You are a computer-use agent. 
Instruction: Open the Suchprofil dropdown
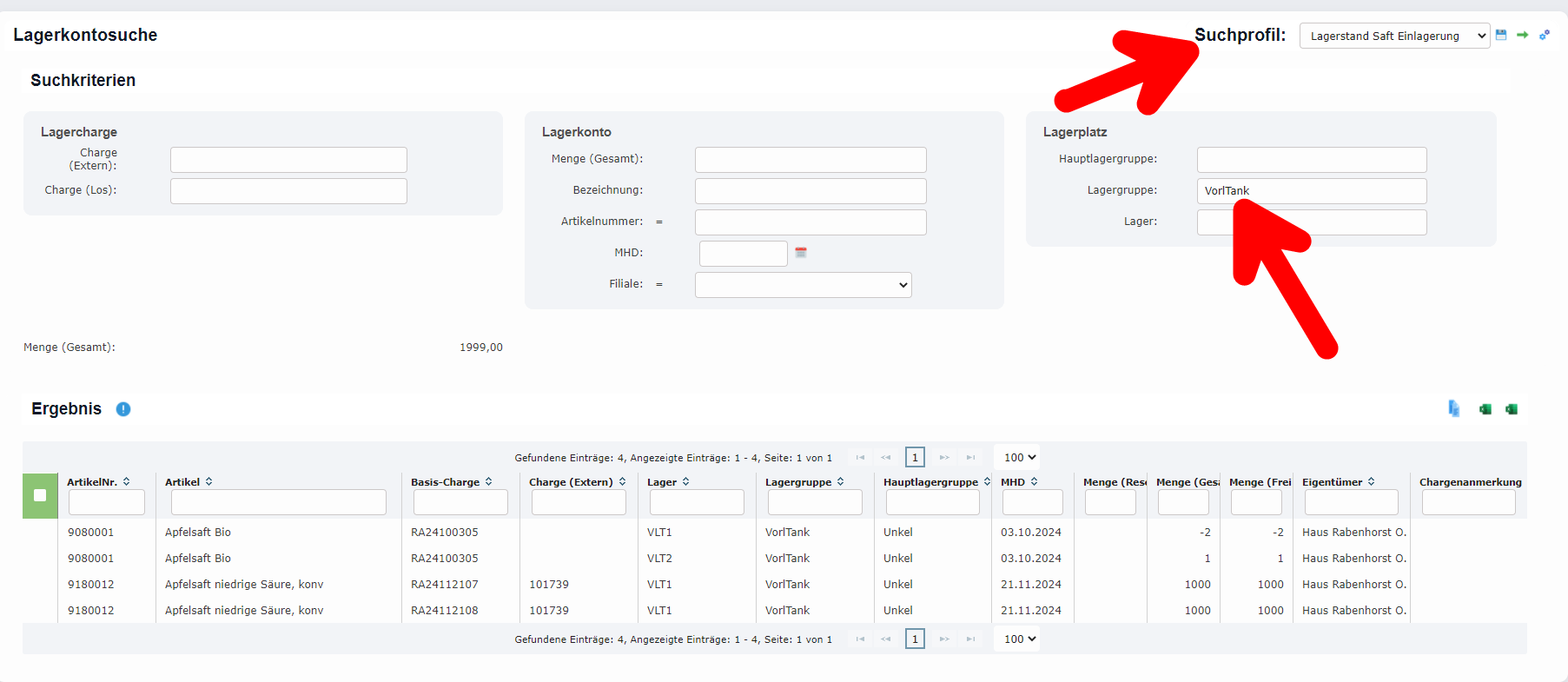[x=1394, y=36]
